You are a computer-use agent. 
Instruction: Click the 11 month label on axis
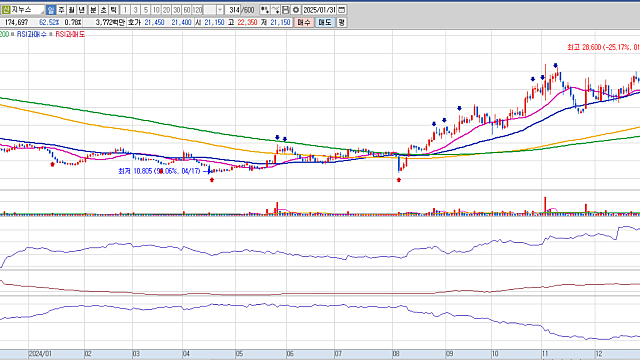[545, 354]
